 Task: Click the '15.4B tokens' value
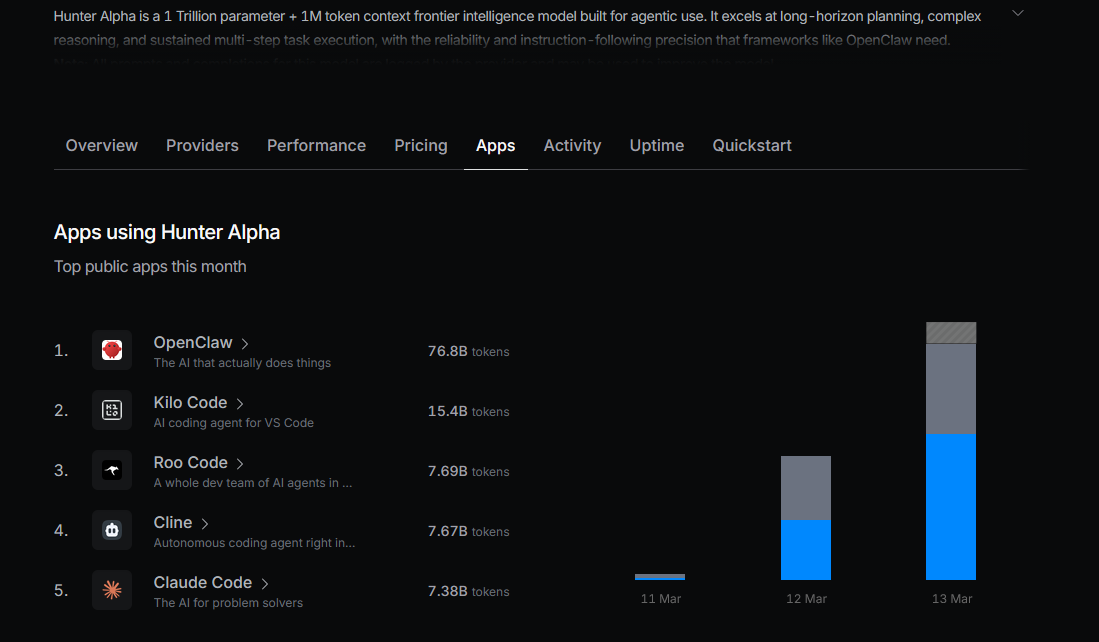pyautogui.click(x=468, y=411)
